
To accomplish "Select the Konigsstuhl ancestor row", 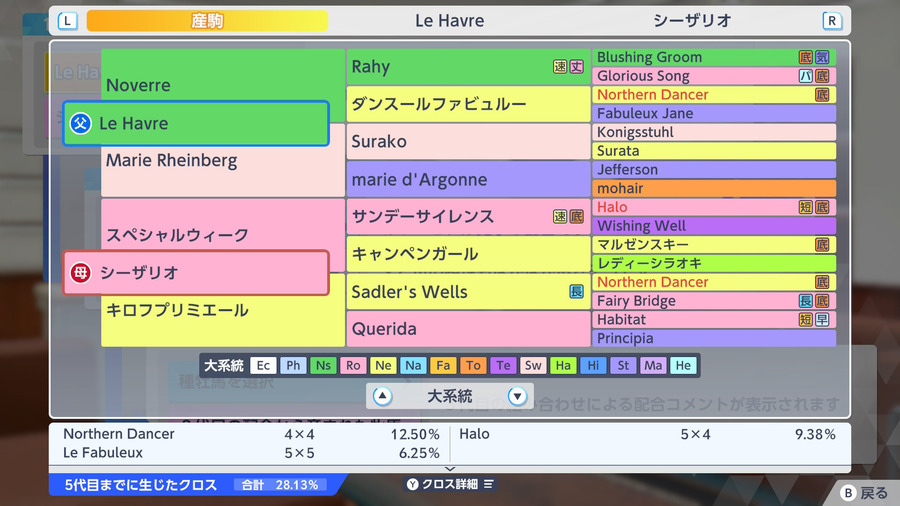I will pyautogui.click(x=714, y=132).
